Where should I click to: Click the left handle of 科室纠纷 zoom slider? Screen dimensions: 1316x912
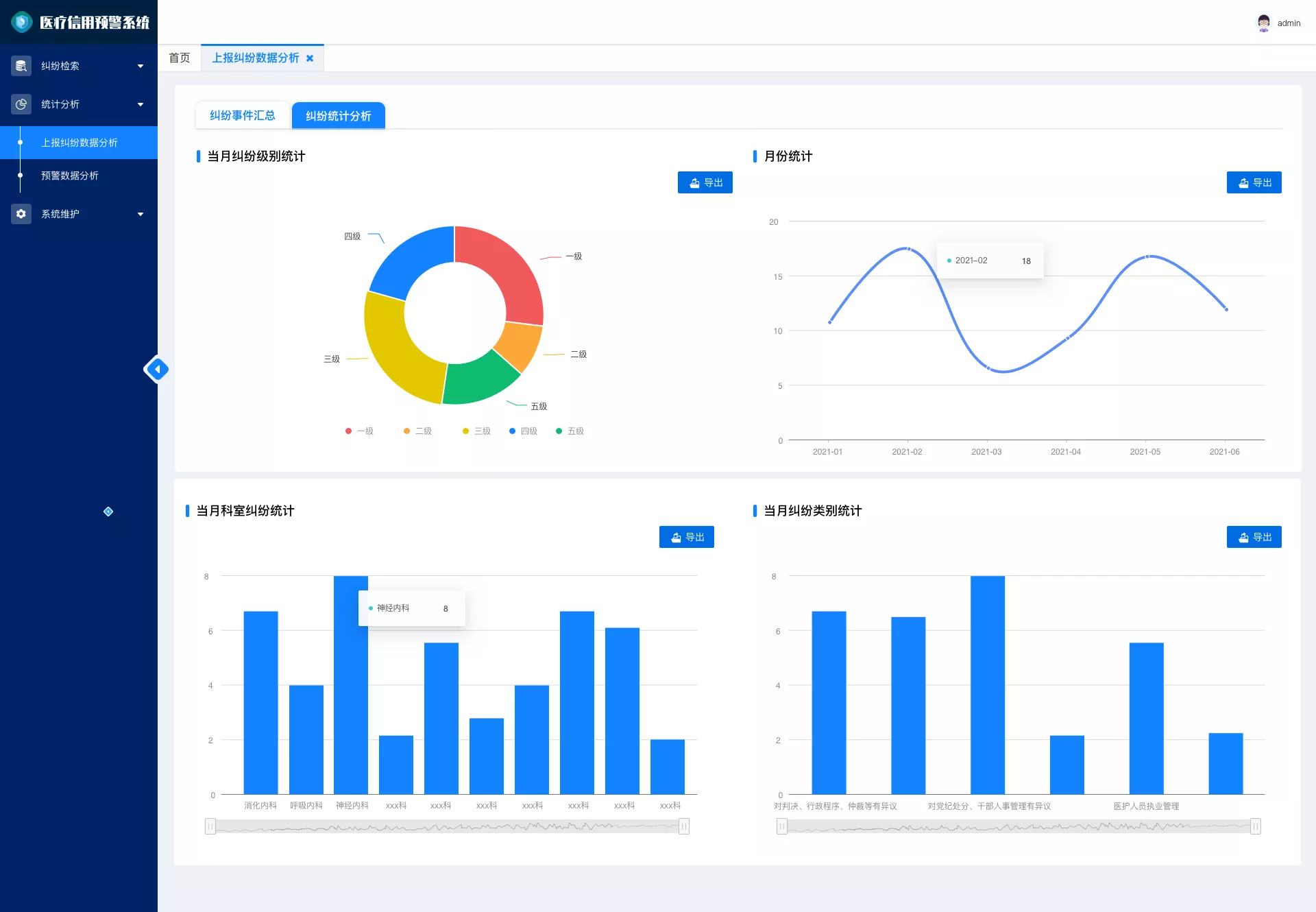(210, 826)
